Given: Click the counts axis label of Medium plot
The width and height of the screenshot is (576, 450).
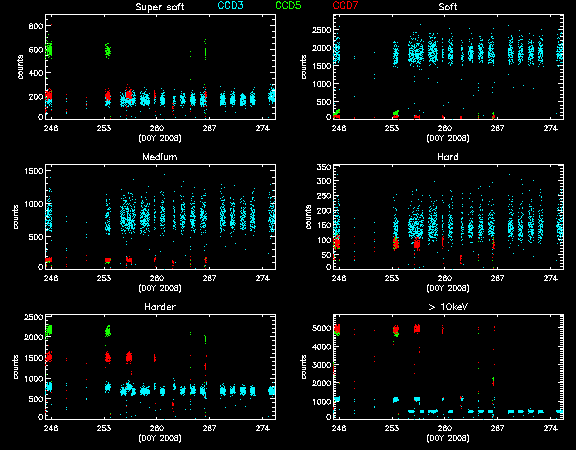Looking at the screenshot, I should coord(15,217).
